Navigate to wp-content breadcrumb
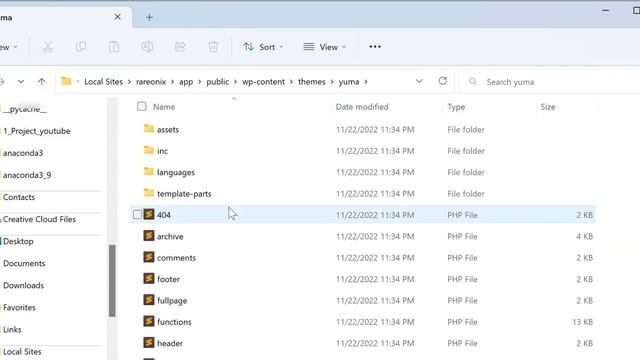 point(263,82)
